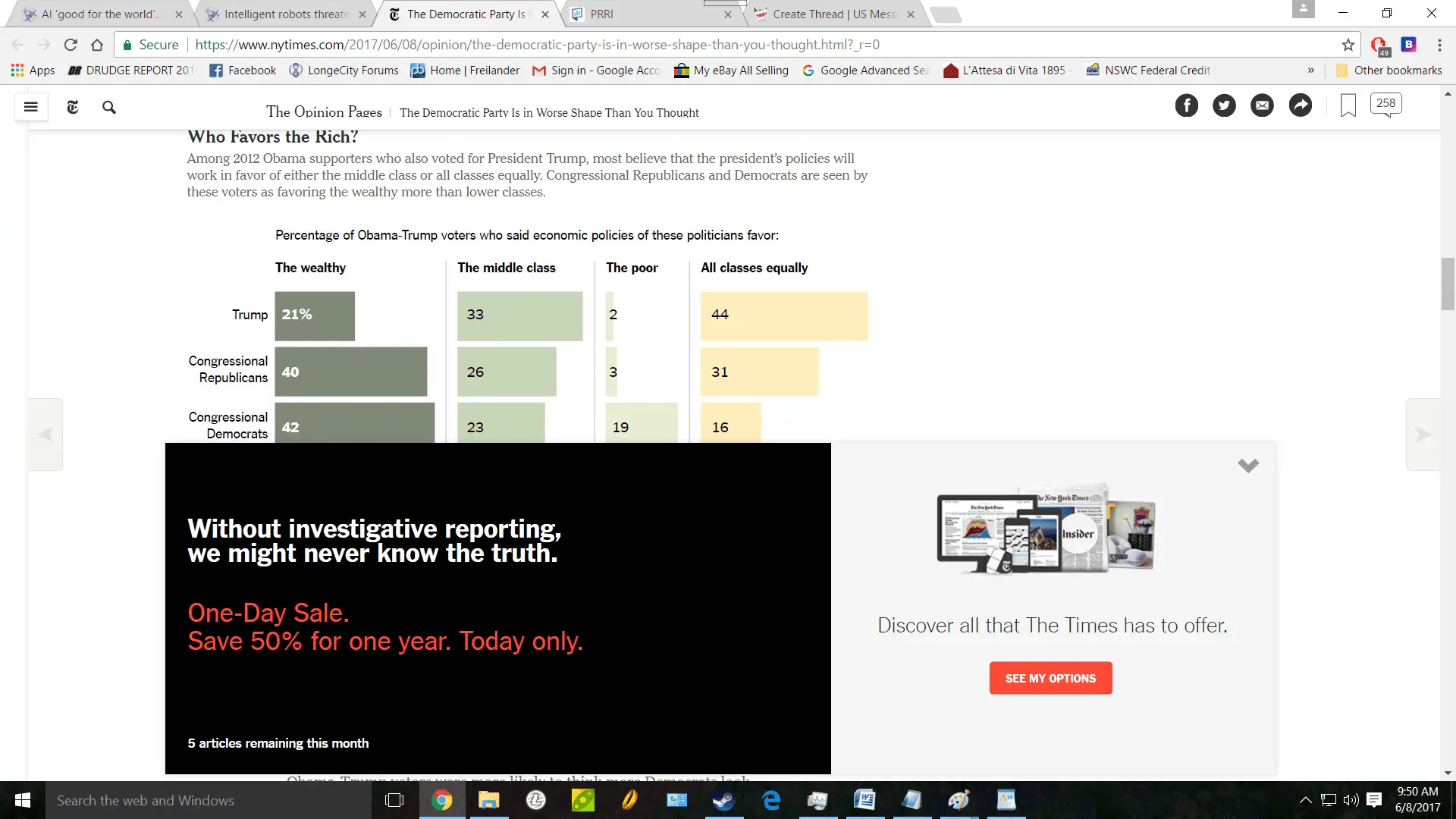The height and width of the screenshot is (819, 1456).
Task: Collapse the subscription ad with chevron
Action: coord(1248,465)
